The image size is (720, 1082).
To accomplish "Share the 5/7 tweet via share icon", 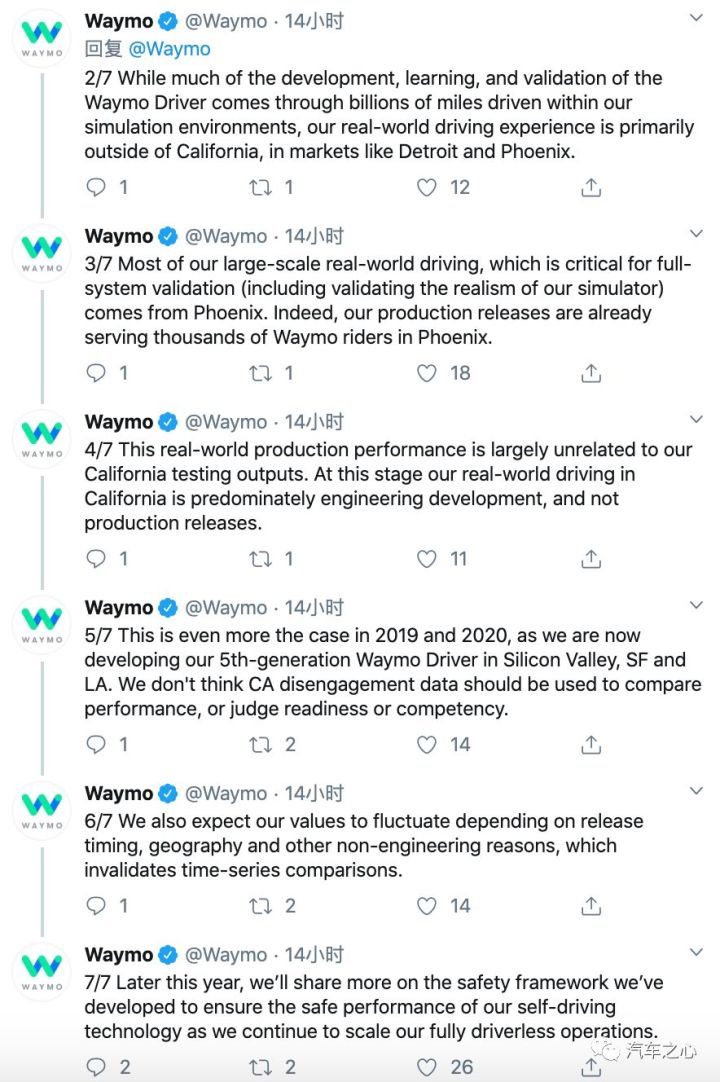I will click(591, 745).
